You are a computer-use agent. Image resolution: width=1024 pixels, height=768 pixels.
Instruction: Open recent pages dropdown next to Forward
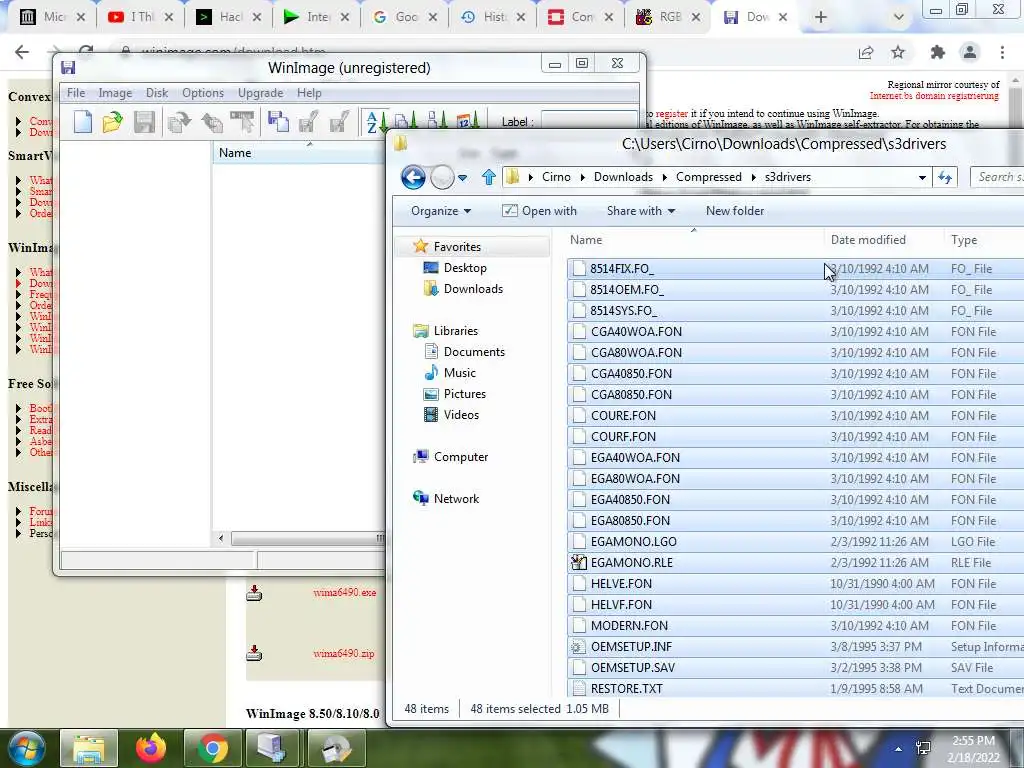tap(462, 177)
